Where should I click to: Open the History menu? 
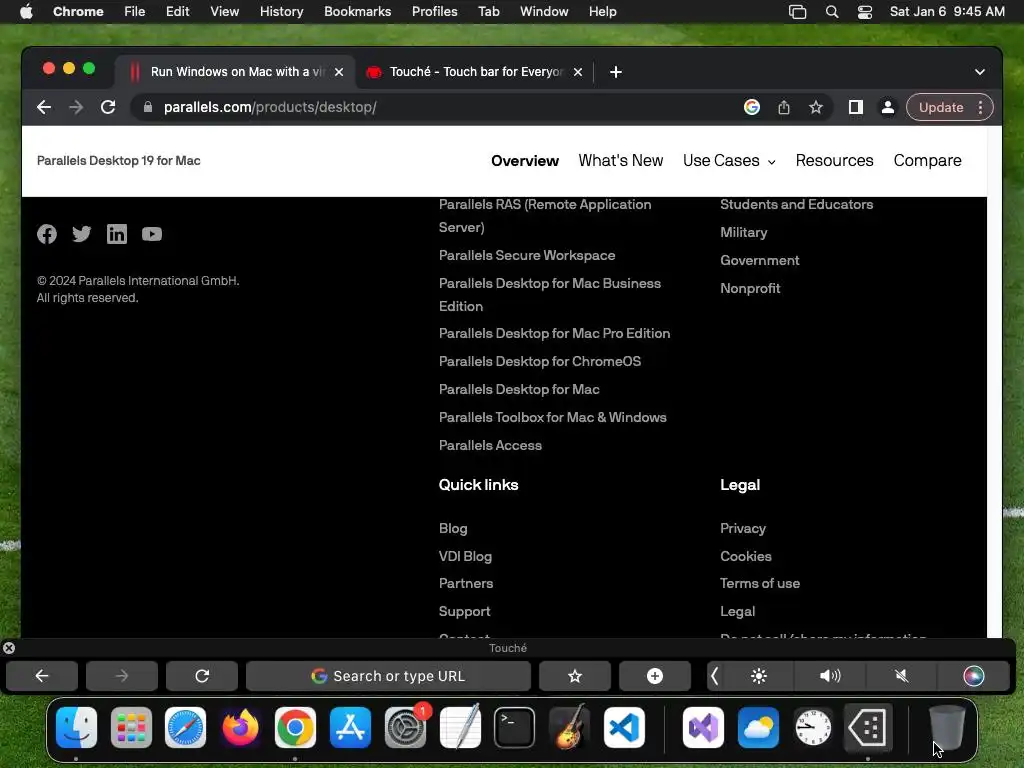pos(281,12)
